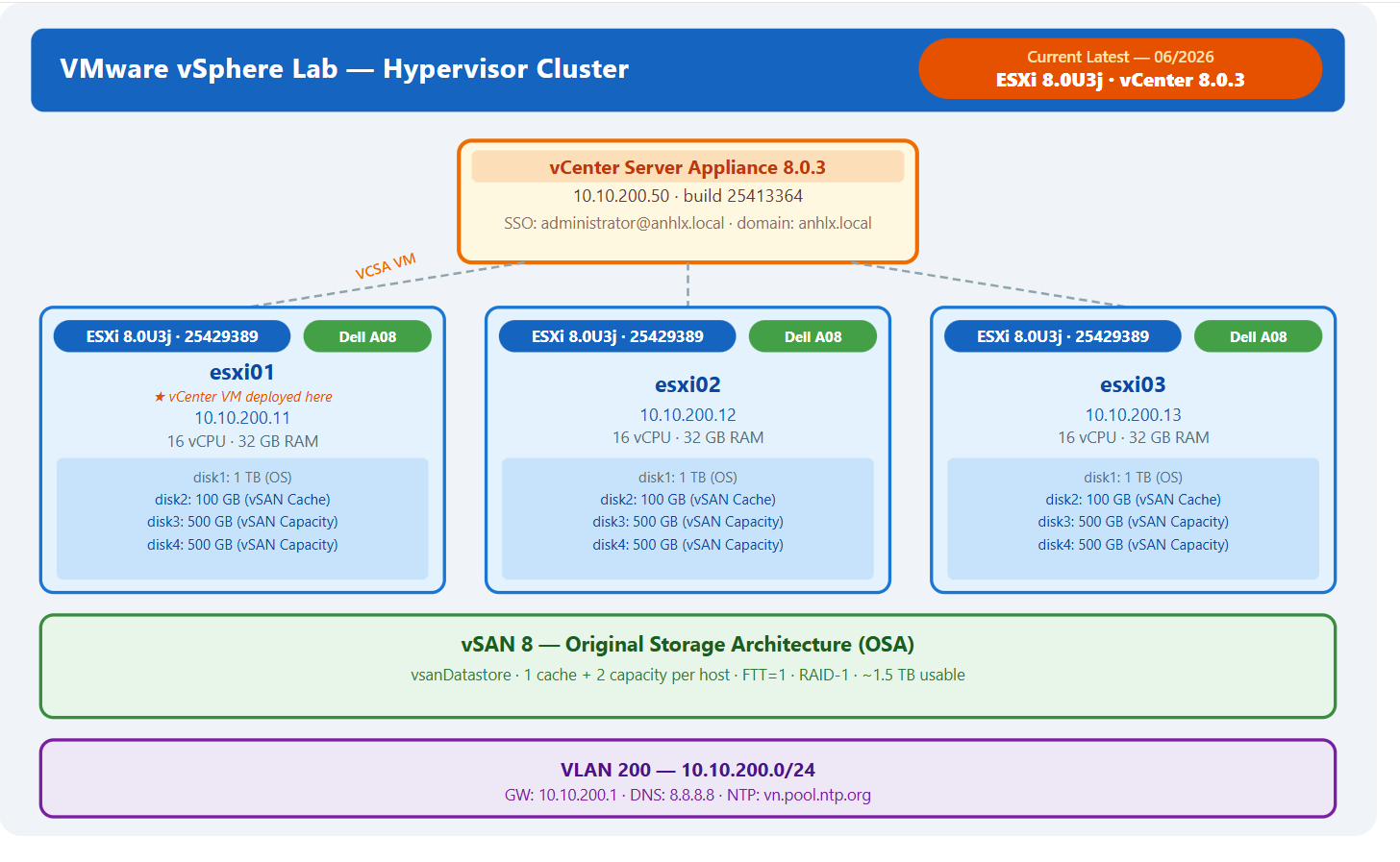
Task: Click esxi03 'disk2: 100 GB (vSAN Cache)' row
Action: [1133, 500]
